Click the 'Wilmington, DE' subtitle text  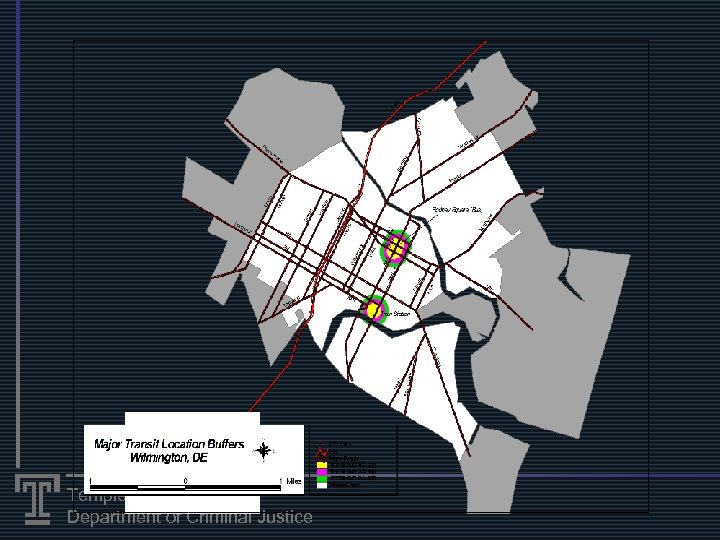pos(169,458)
